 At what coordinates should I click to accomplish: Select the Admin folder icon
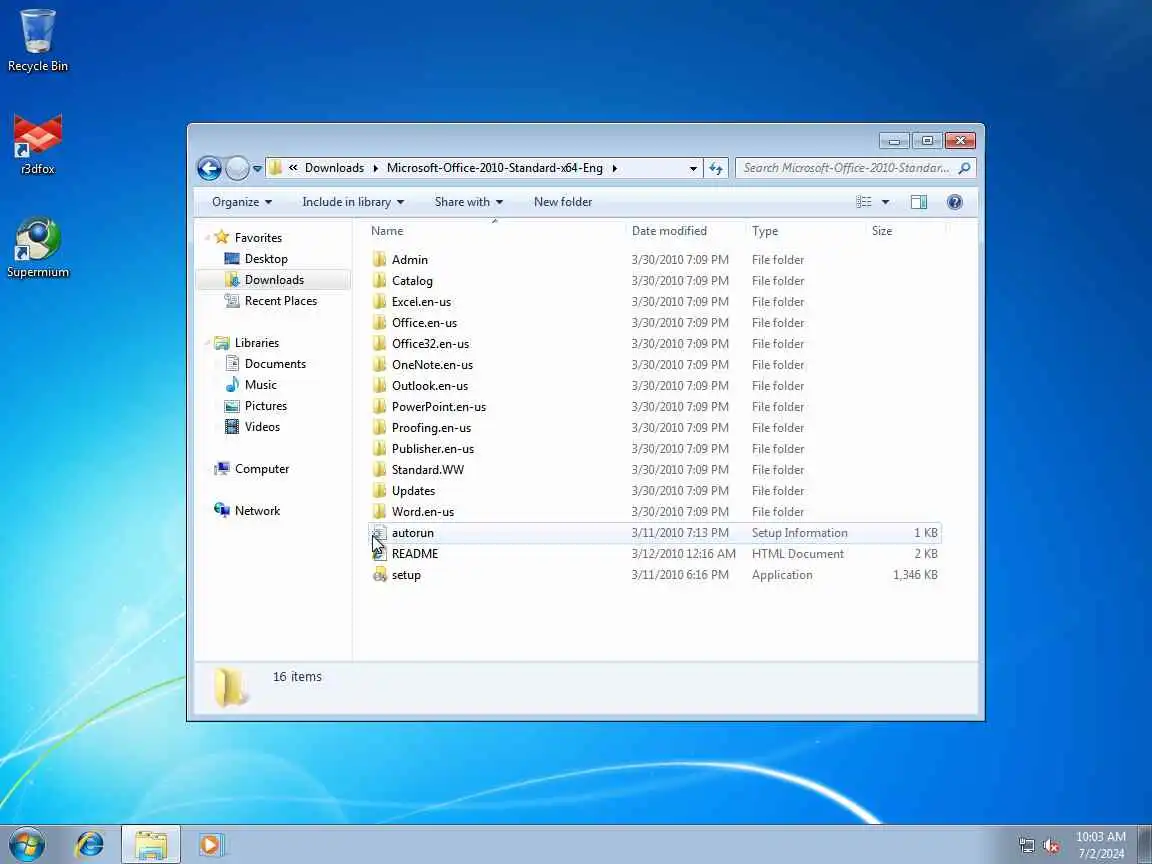coord(379,259)
